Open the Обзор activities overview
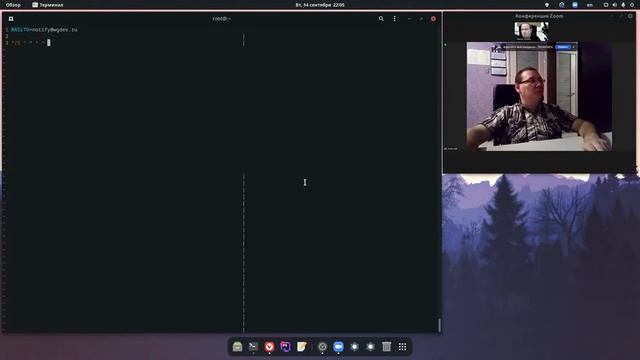The height and width of the screenshot is (360, 640). pyautogui.click(x=13, y=5)
